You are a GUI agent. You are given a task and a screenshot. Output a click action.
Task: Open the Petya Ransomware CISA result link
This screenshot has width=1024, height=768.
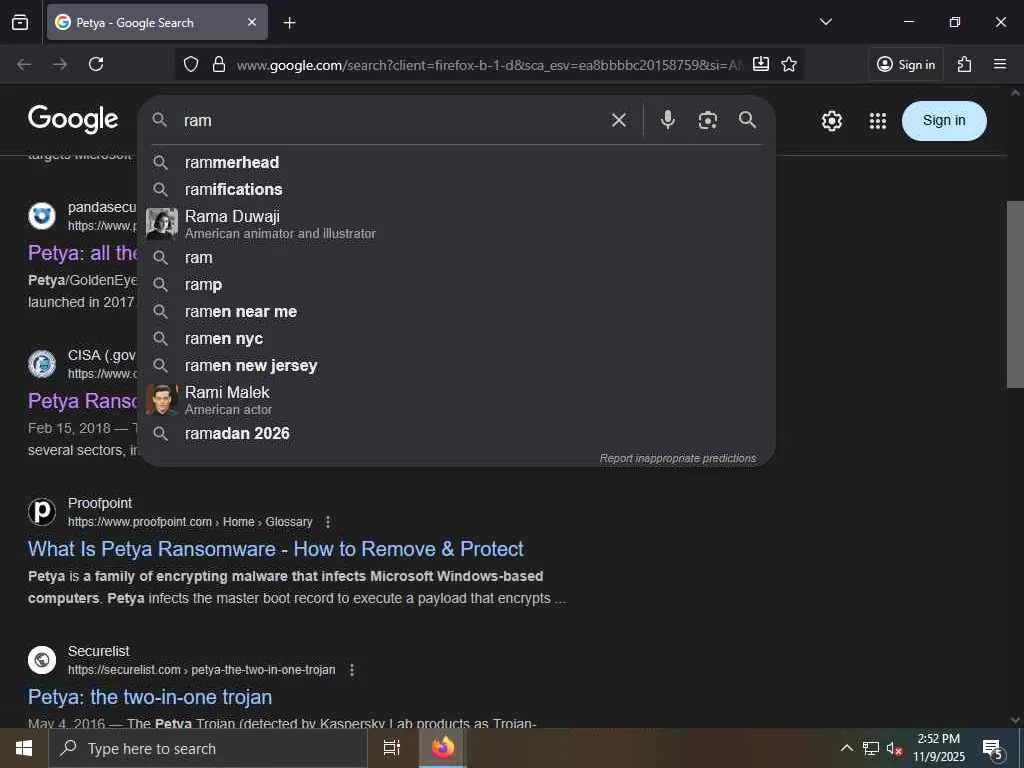82,401
